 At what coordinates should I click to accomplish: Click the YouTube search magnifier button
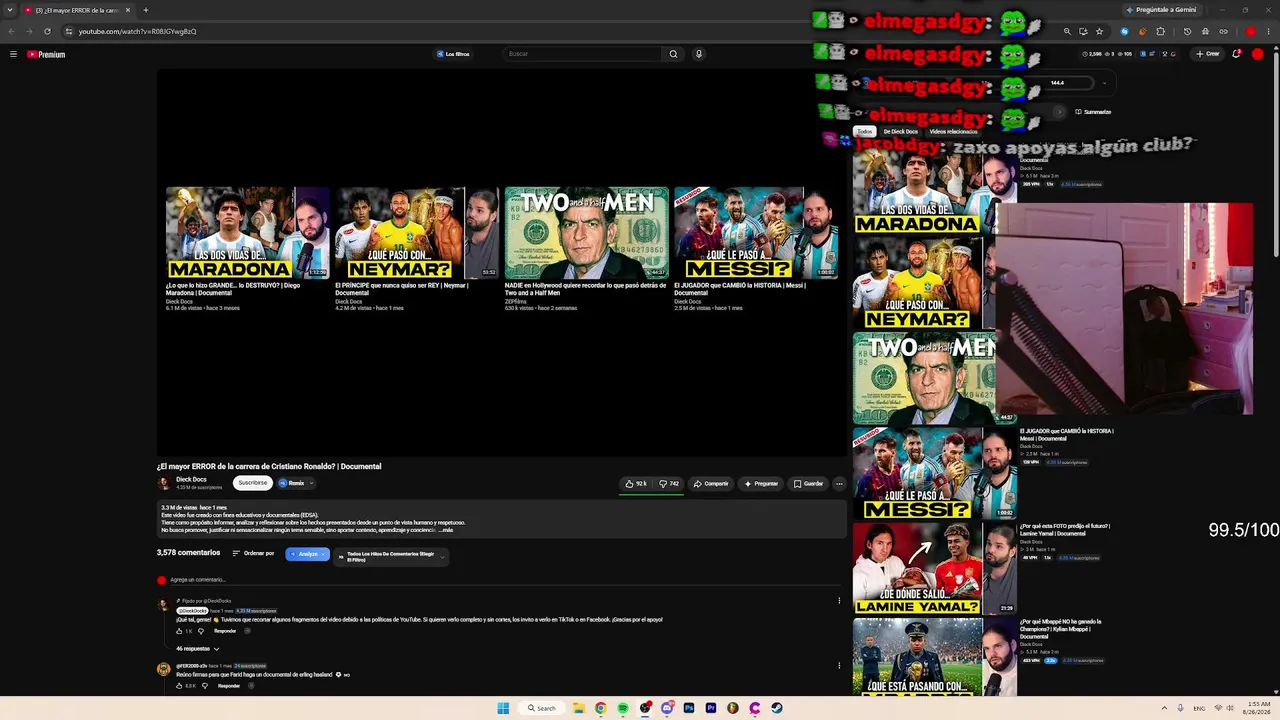(x=673, y=54)
